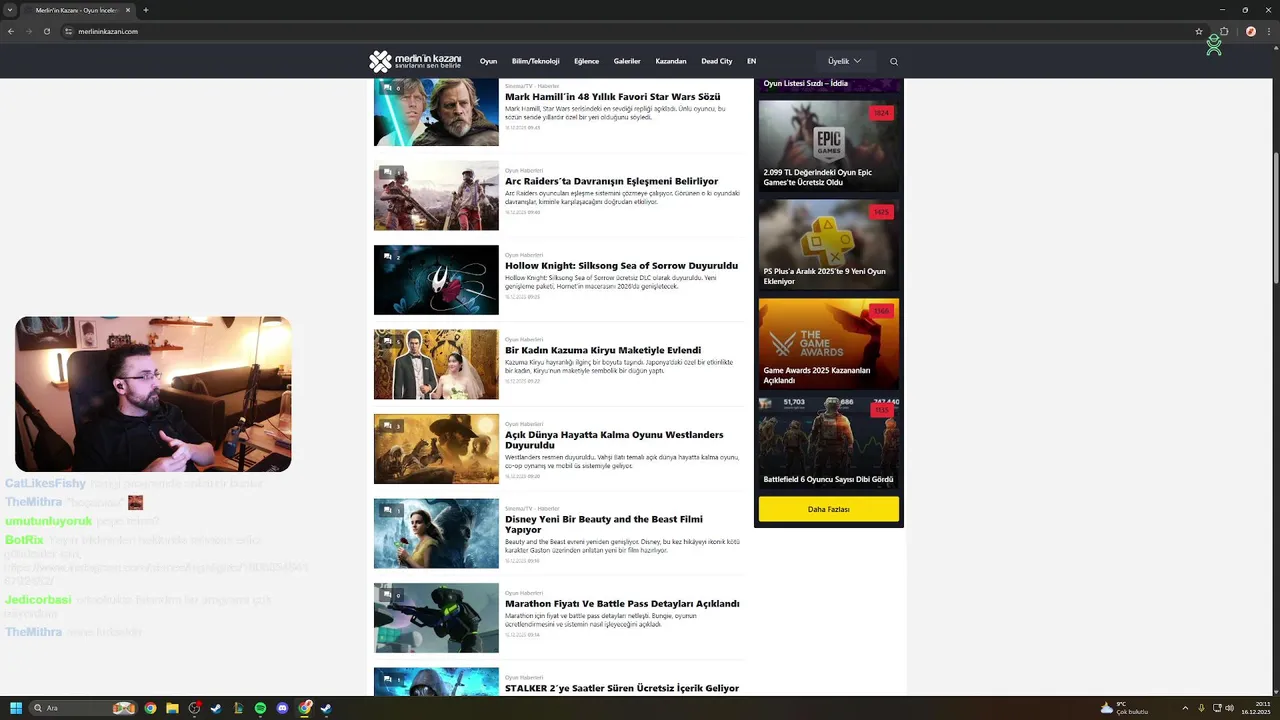Open Kazuma Kiryu maketiyle evlendi article title
The width and height of the screenshot is (1280, 720).
tap(603, 350)
